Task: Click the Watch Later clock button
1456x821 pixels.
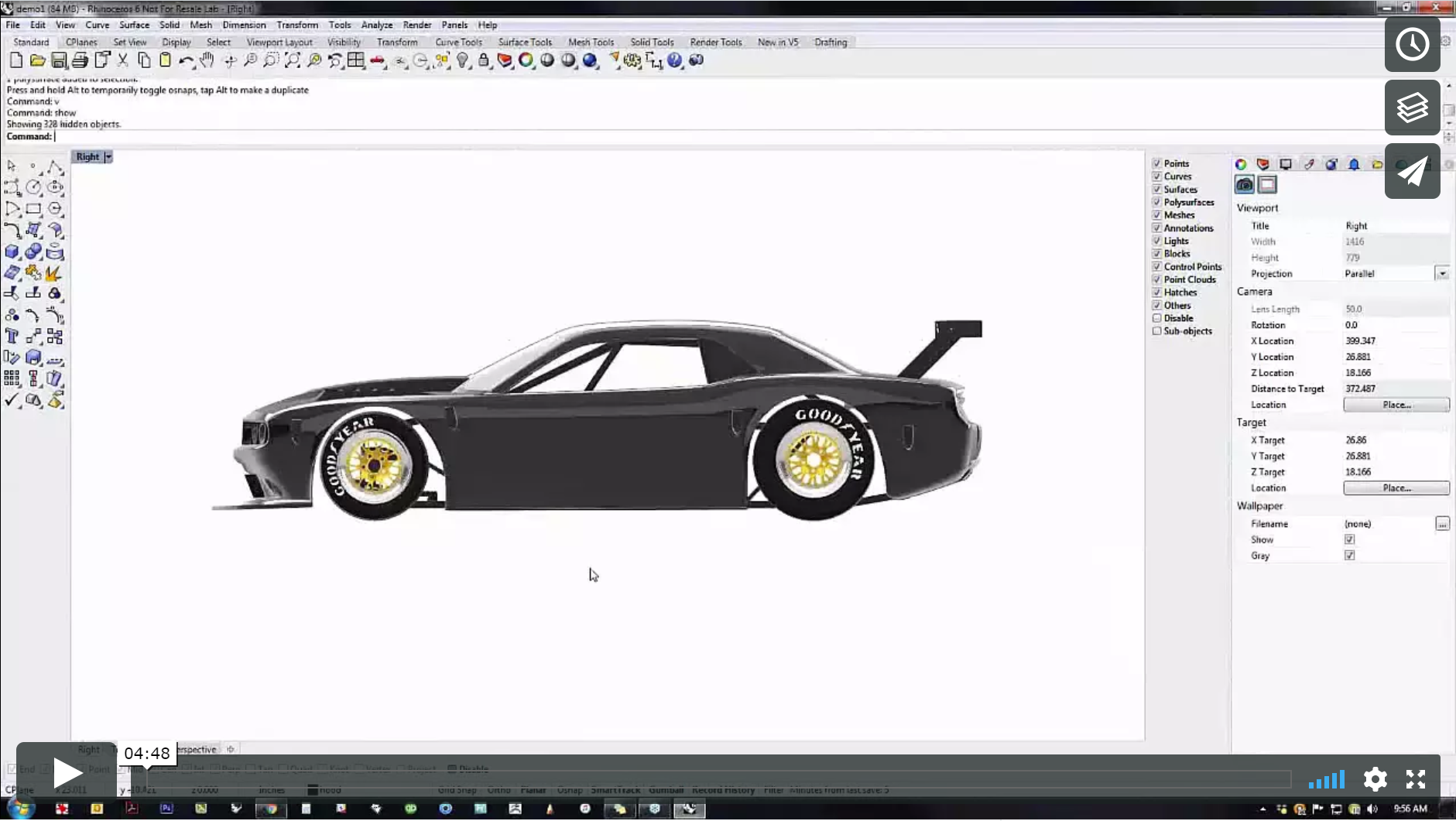Action: [x=1413, y=44]
